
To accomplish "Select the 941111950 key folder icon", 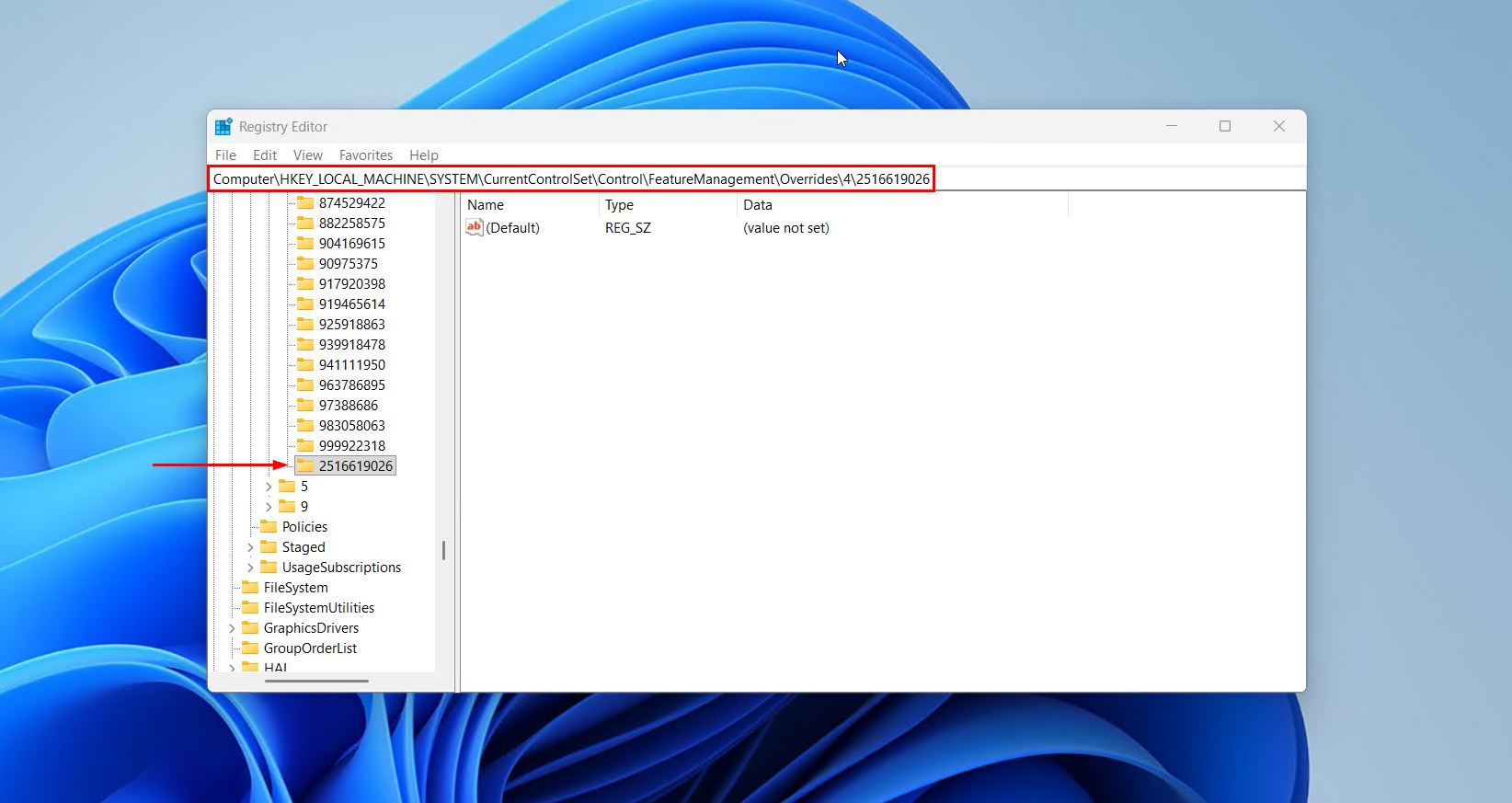I will coord(305,364).
